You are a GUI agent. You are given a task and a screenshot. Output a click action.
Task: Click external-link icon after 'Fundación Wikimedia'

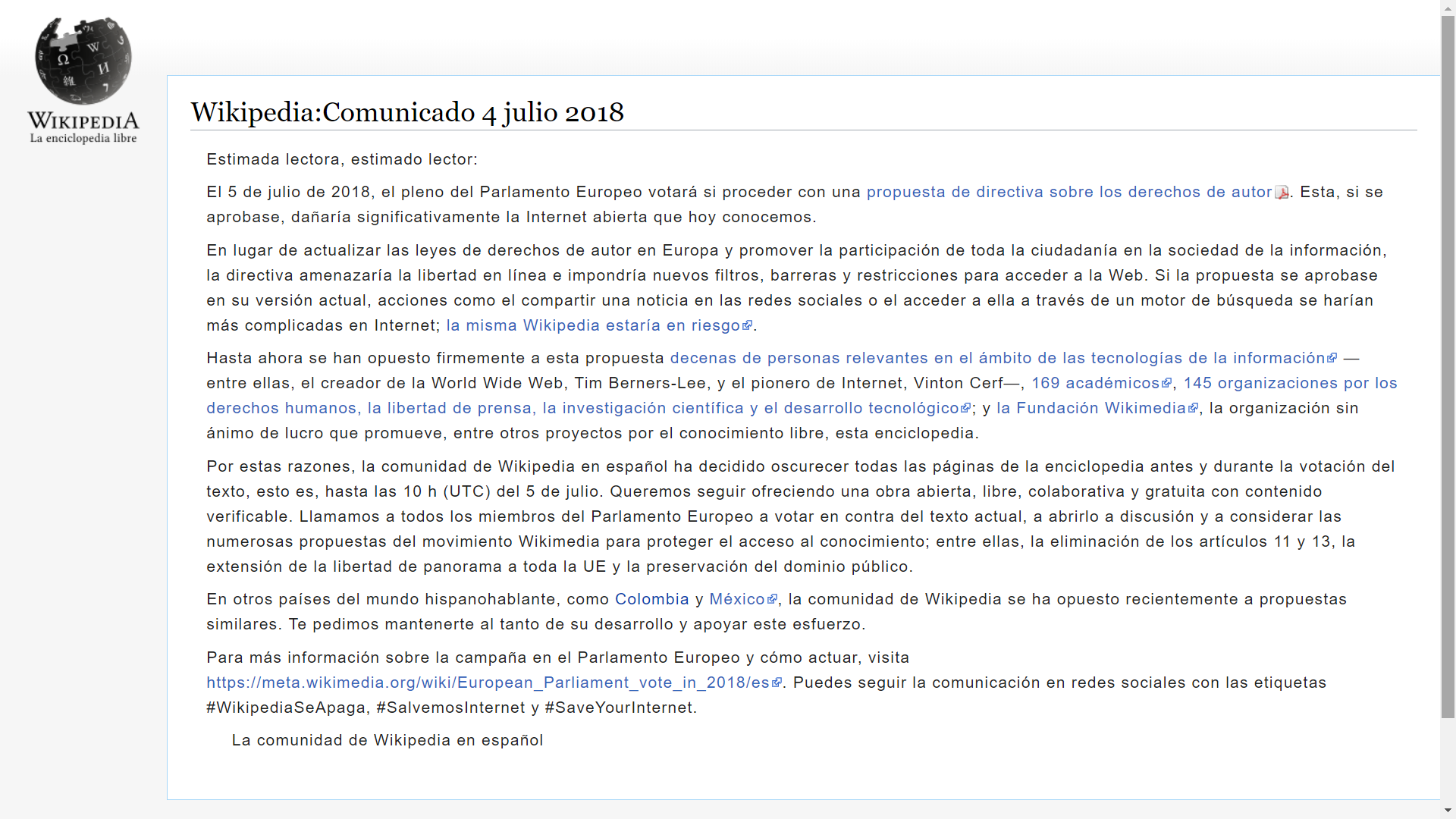click(x=1194, y=408)
